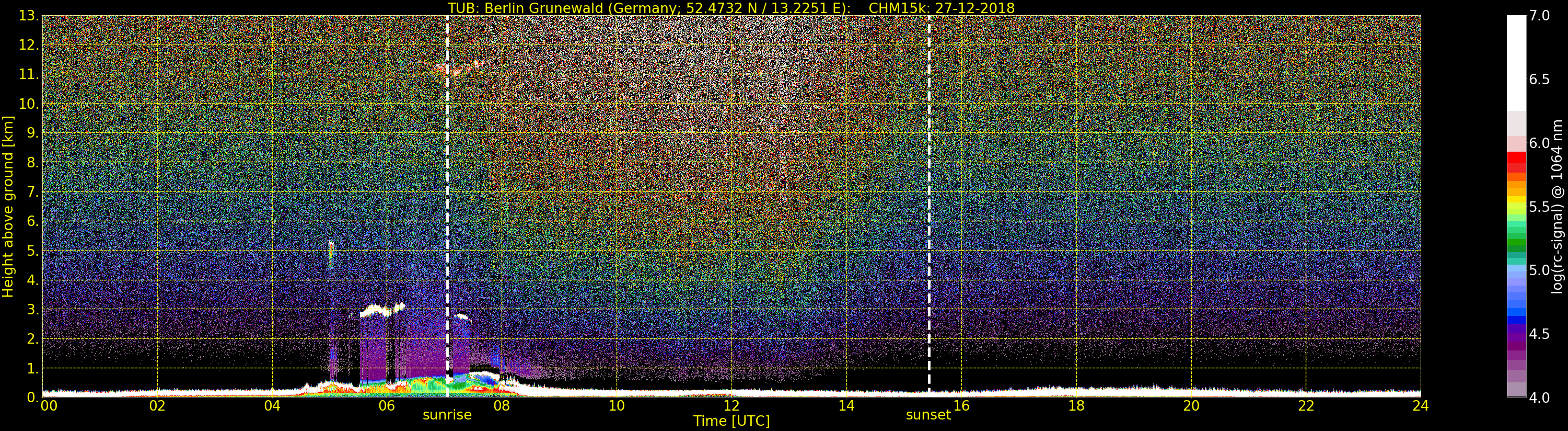Image resolution: width=1568 pixels, height=431 pixels.
Task: Click the time axis tick label '08'
Action: tap(502, 405)
